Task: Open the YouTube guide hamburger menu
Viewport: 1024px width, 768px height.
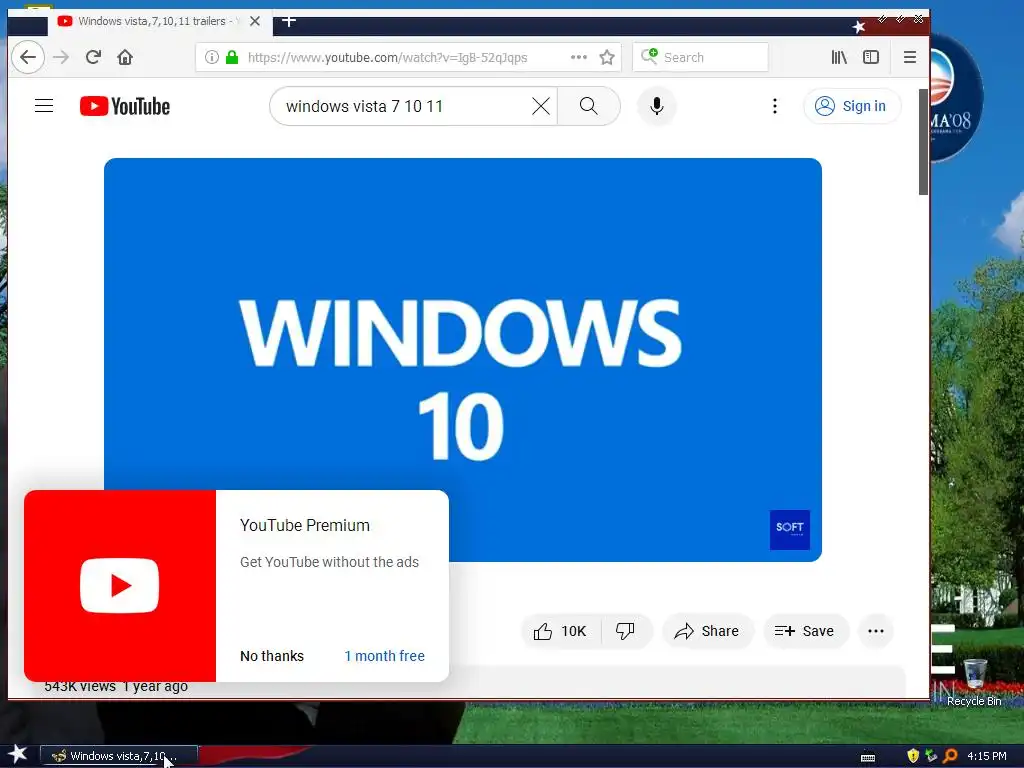Action: coord(44,106)
